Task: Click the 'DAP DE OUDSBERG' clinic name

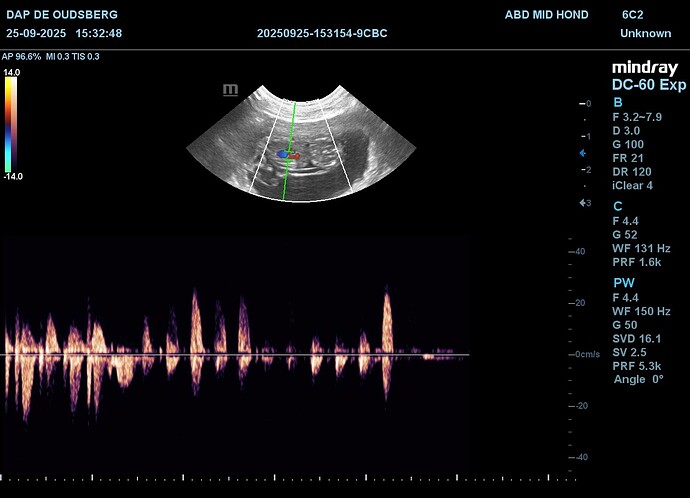Action: 62,15
